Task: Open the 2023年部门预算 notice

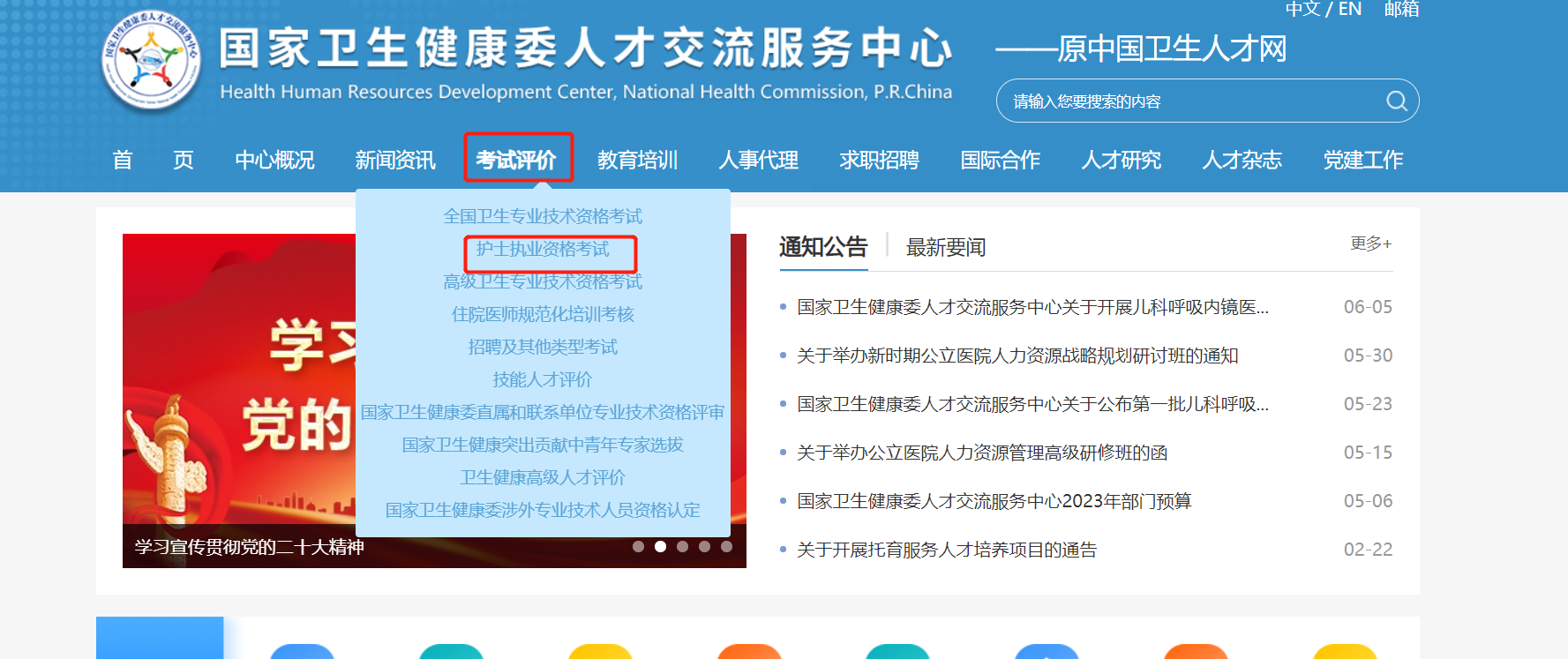Action: 994,501
